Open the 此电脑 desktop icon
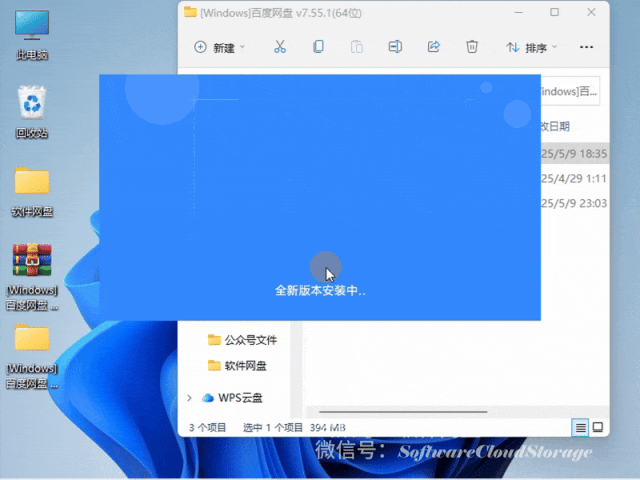Image resolution: width=640 pixels, height=480 pixels. [x=32, y=35]
